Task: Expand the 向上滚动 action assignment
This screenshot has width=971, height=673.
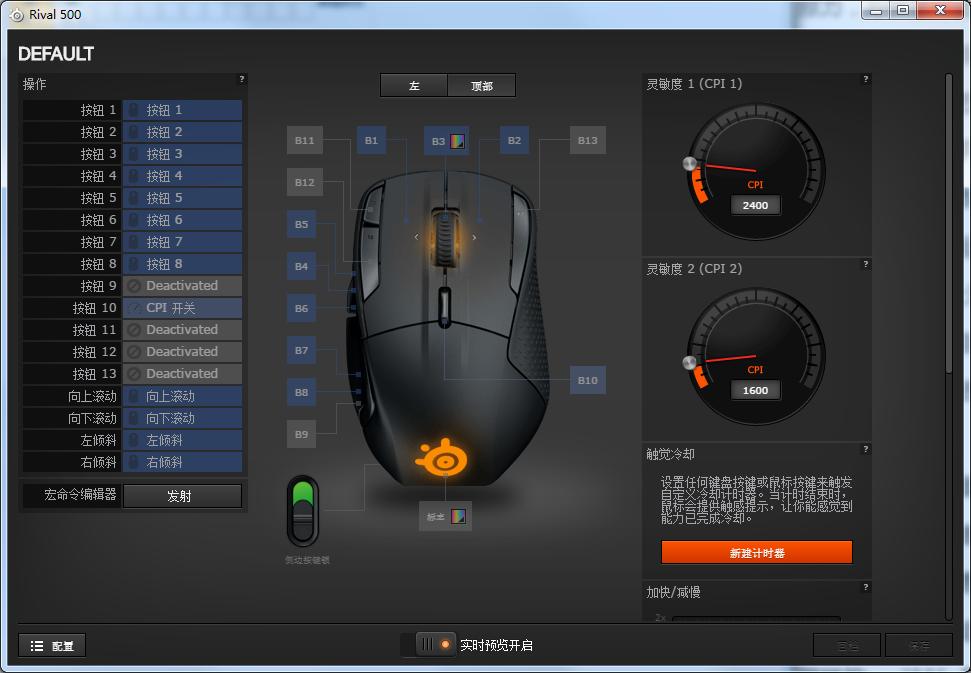Action: pyautogui.click(x=182, y=396)
